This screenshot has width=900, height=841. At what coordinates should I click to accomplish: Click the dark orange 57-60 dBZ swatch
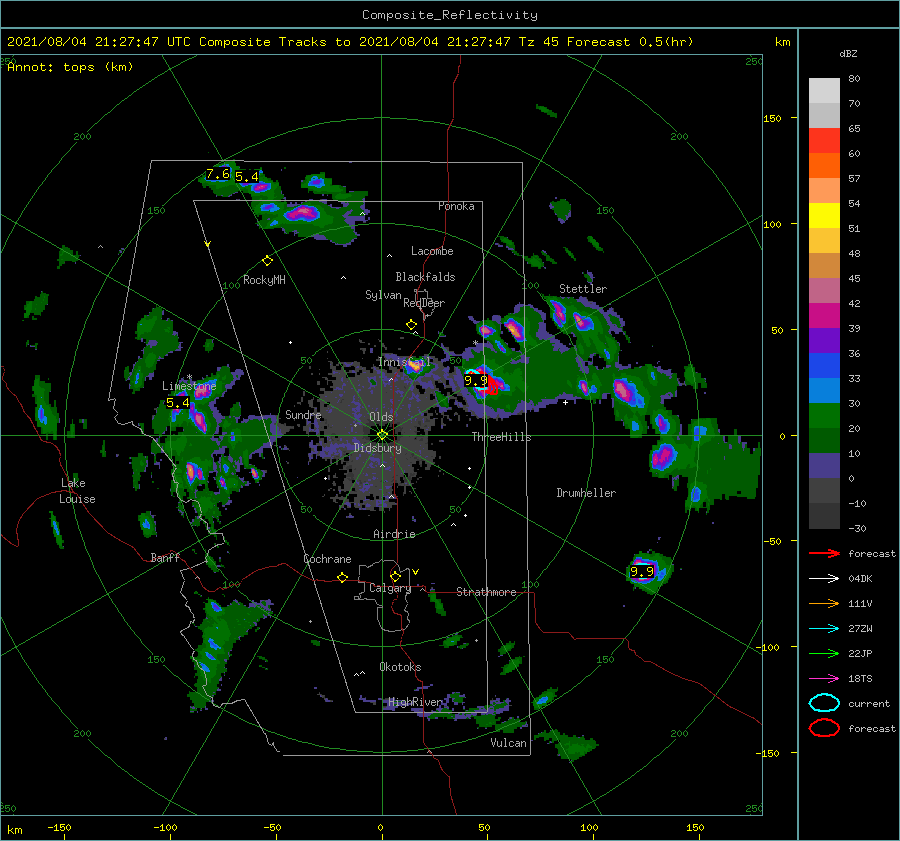824,166
